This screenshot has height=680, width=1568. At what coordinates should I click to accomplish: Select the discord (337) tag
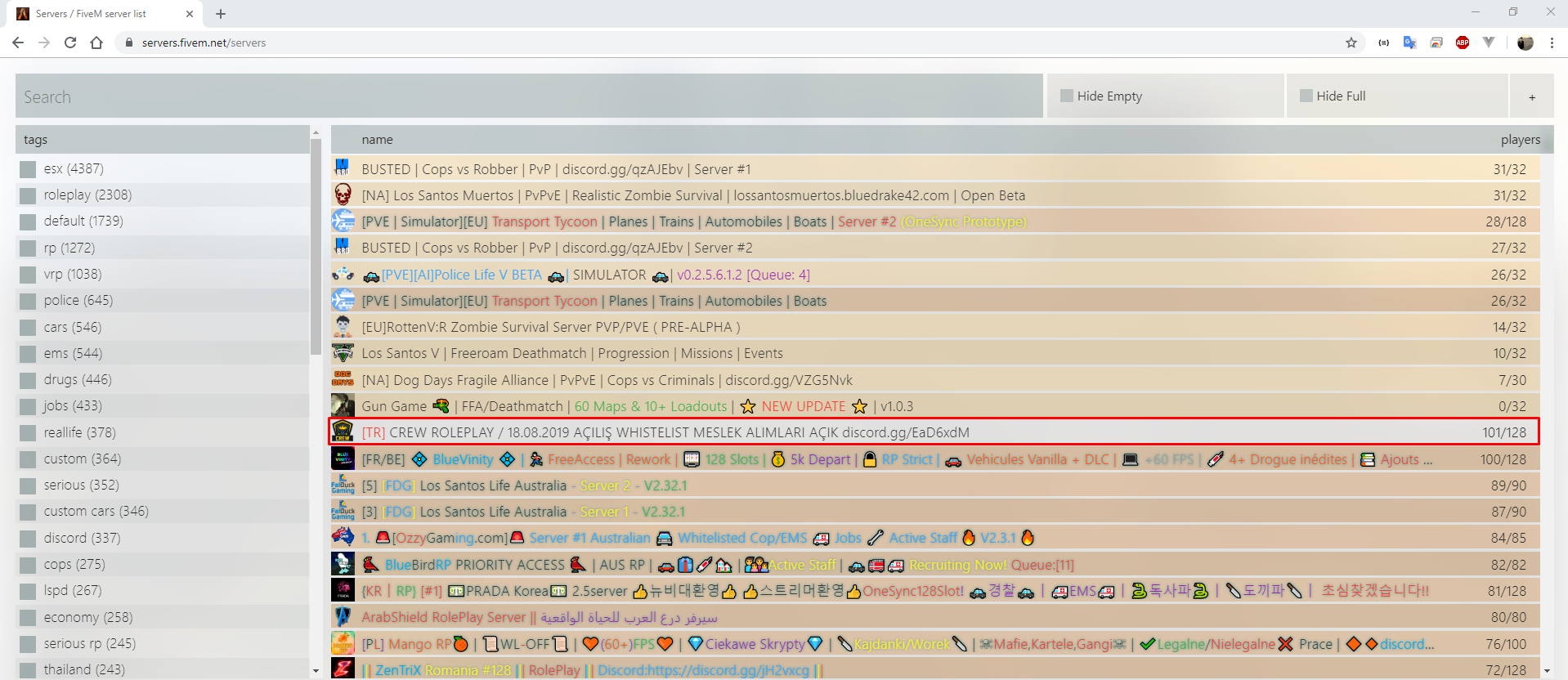(82, 538)
